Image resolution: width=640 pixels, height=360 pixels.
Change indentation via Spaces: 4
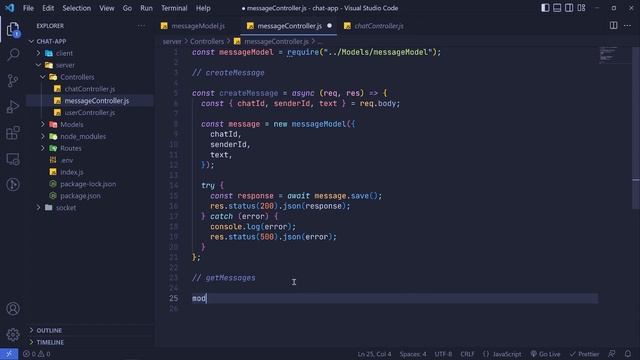(413, 354)
